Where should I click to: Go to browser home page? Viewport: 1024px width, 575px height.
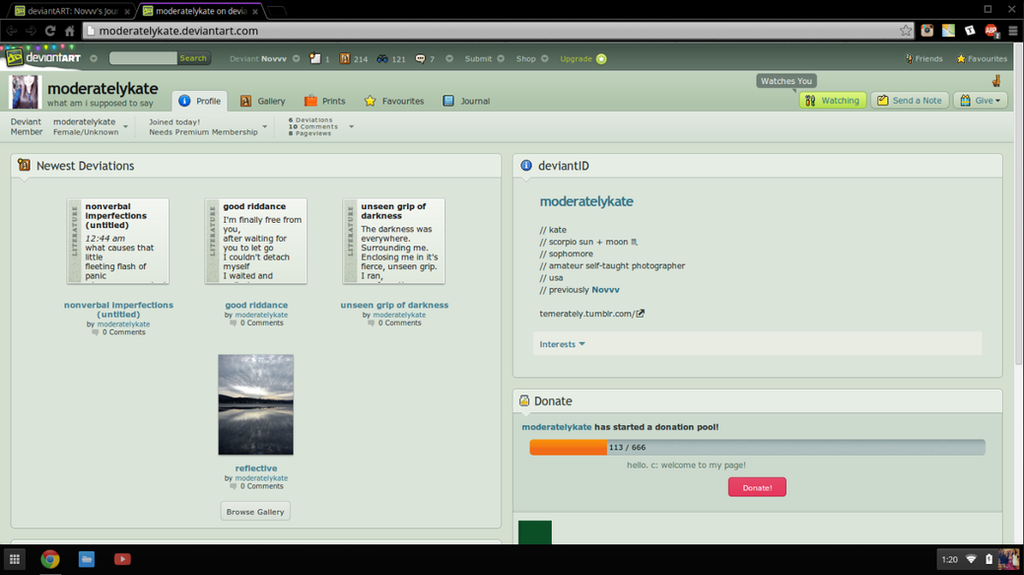click(x=69, y=30)
